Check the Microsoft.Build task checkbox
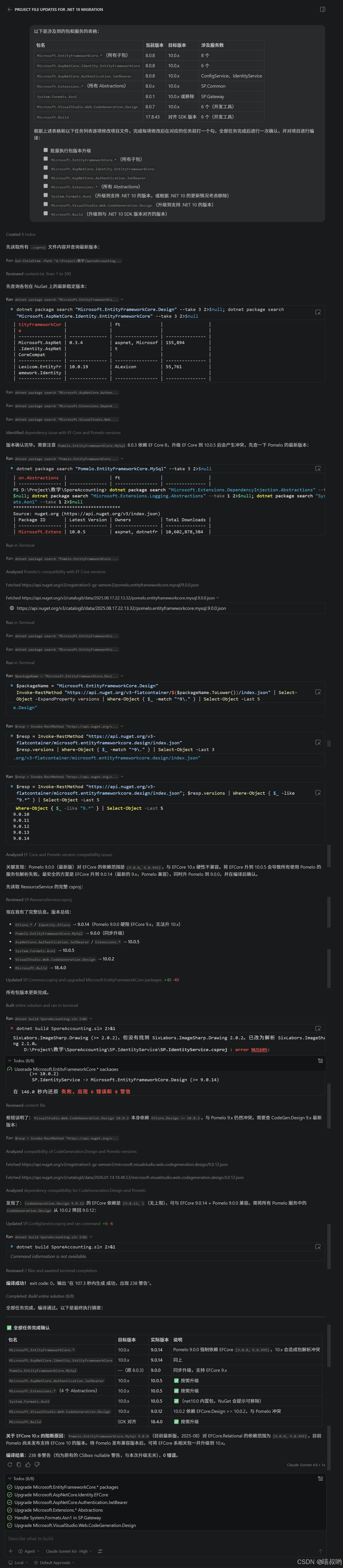This screenshot has width=343, height=1568. click(46, 214)
